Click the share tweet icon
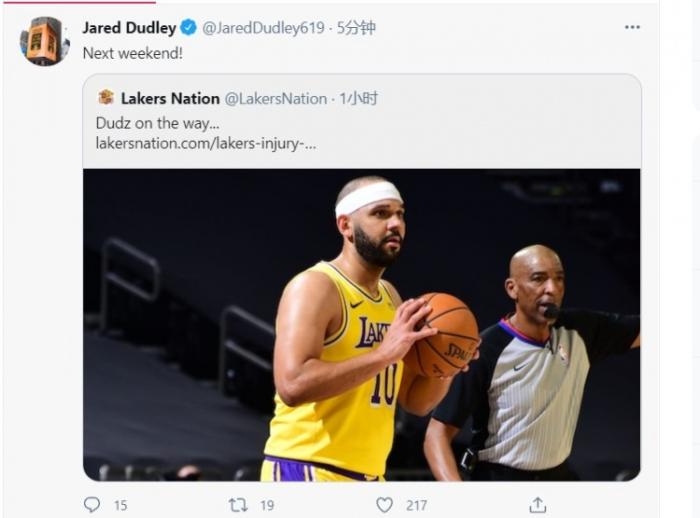Viewport: 700px width, 518px height. pyautogui.click(x=538, y=505)
